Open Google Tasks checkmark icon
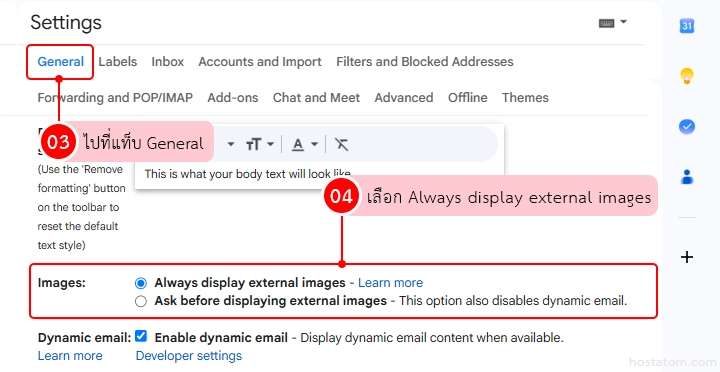 [686, 126]
